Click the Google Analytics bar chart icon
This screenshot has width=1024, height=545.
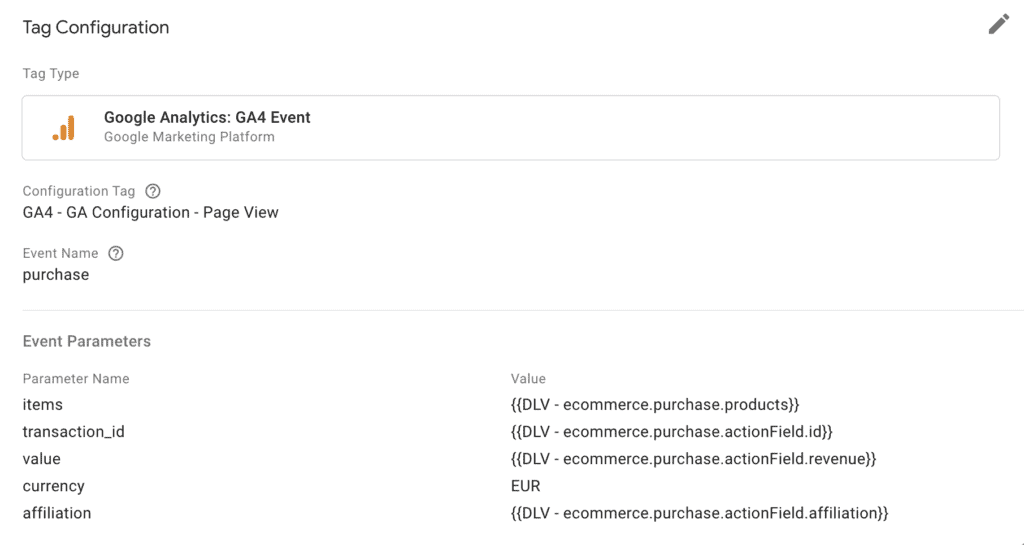[x=62, y=127]
